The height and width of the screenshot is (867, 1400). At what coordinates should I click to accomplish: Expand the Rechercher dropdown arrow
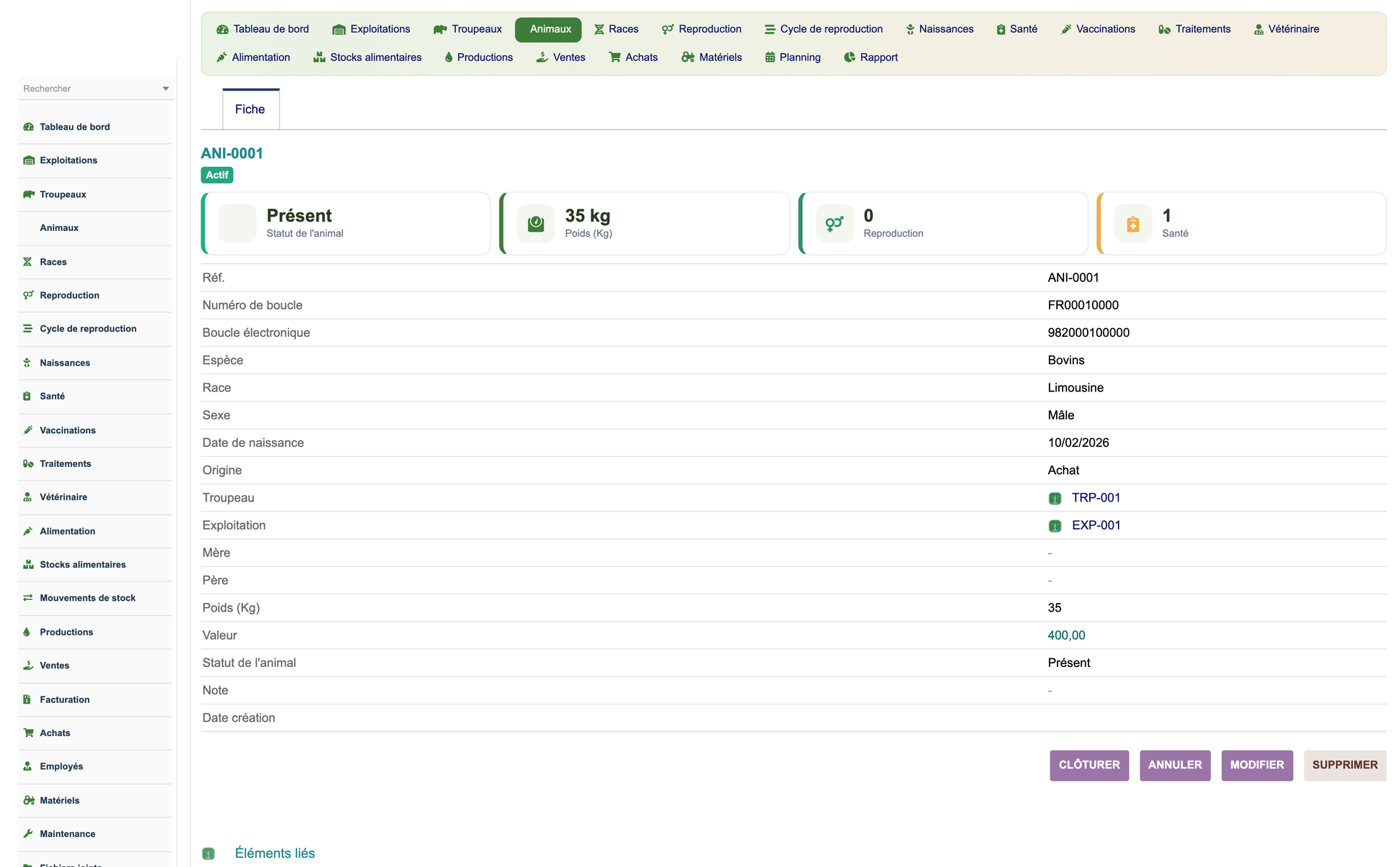pyautogui.click(x=165, y=88)
